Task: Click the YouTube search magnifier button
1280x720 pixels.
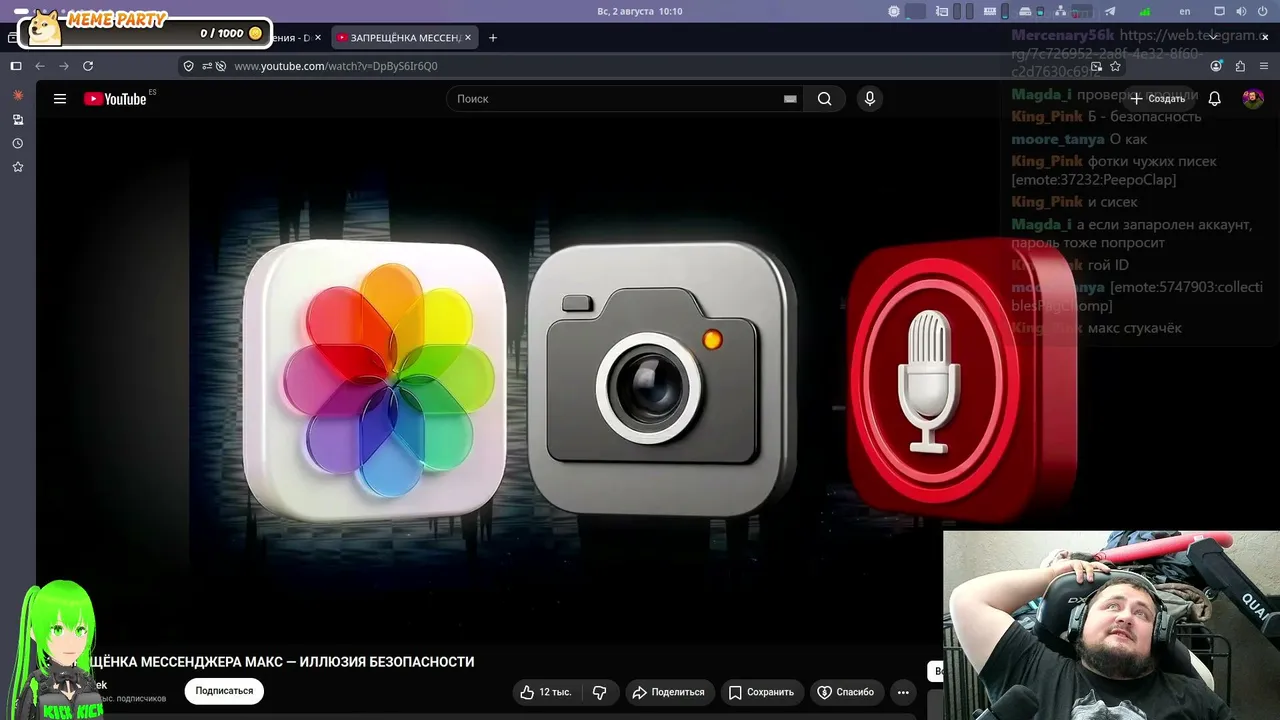Action: (x=824, y=99)
